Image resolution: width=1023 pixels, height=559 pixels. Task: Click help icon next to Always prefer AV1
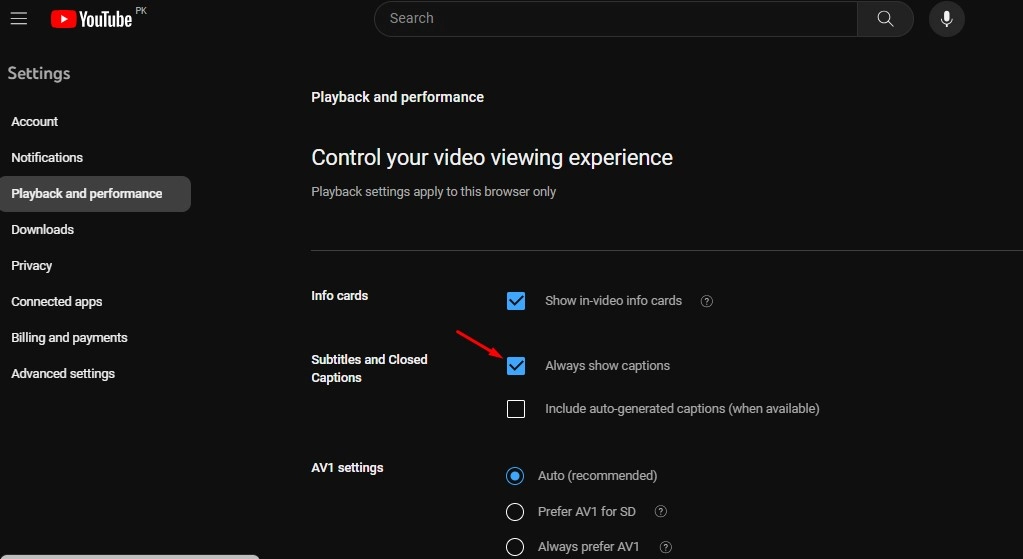(x=666, y=547)
